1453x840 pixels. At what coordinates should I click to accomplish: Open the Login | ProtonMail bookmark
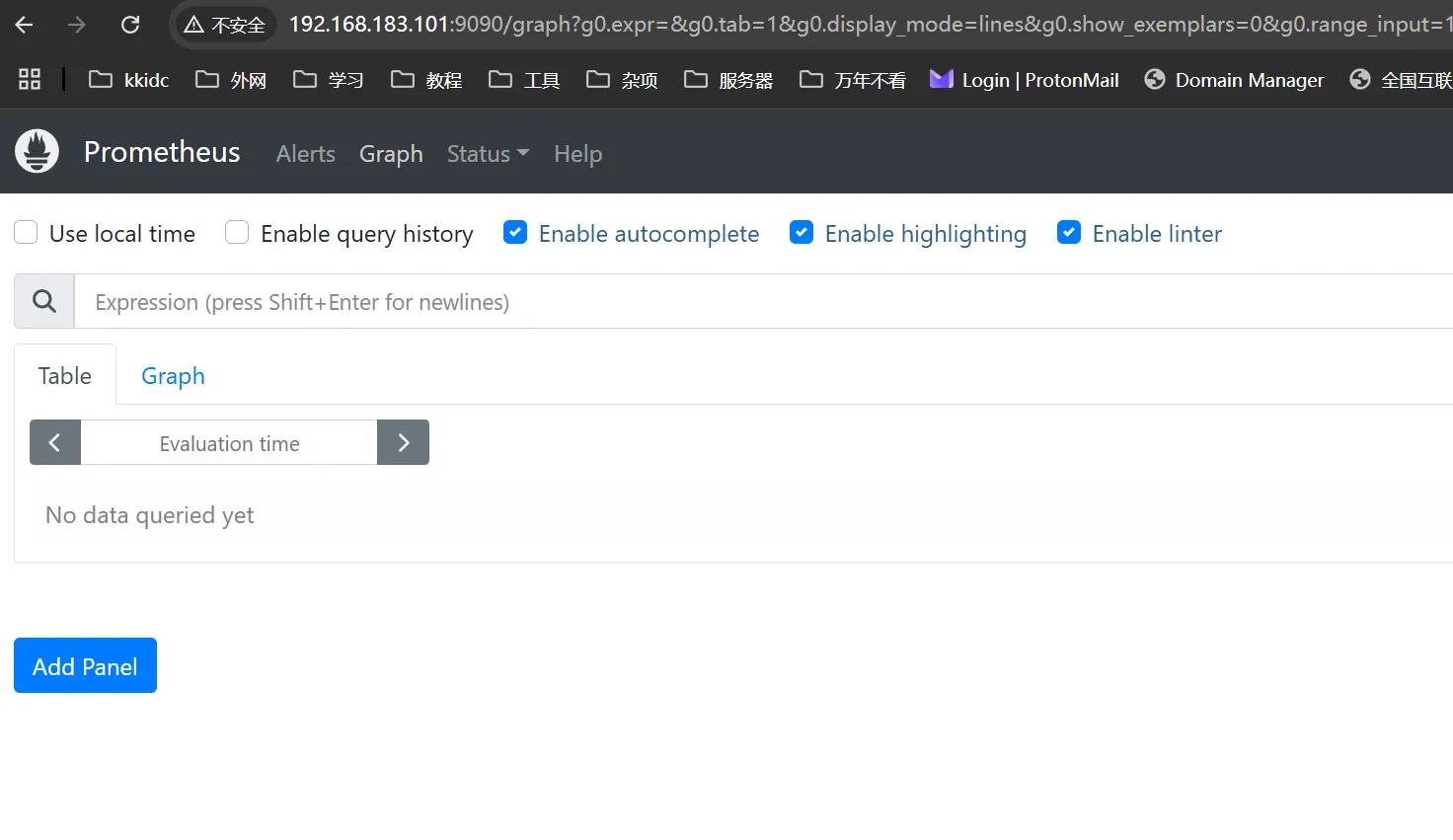pyautogui.click(x=1025, y=79)
